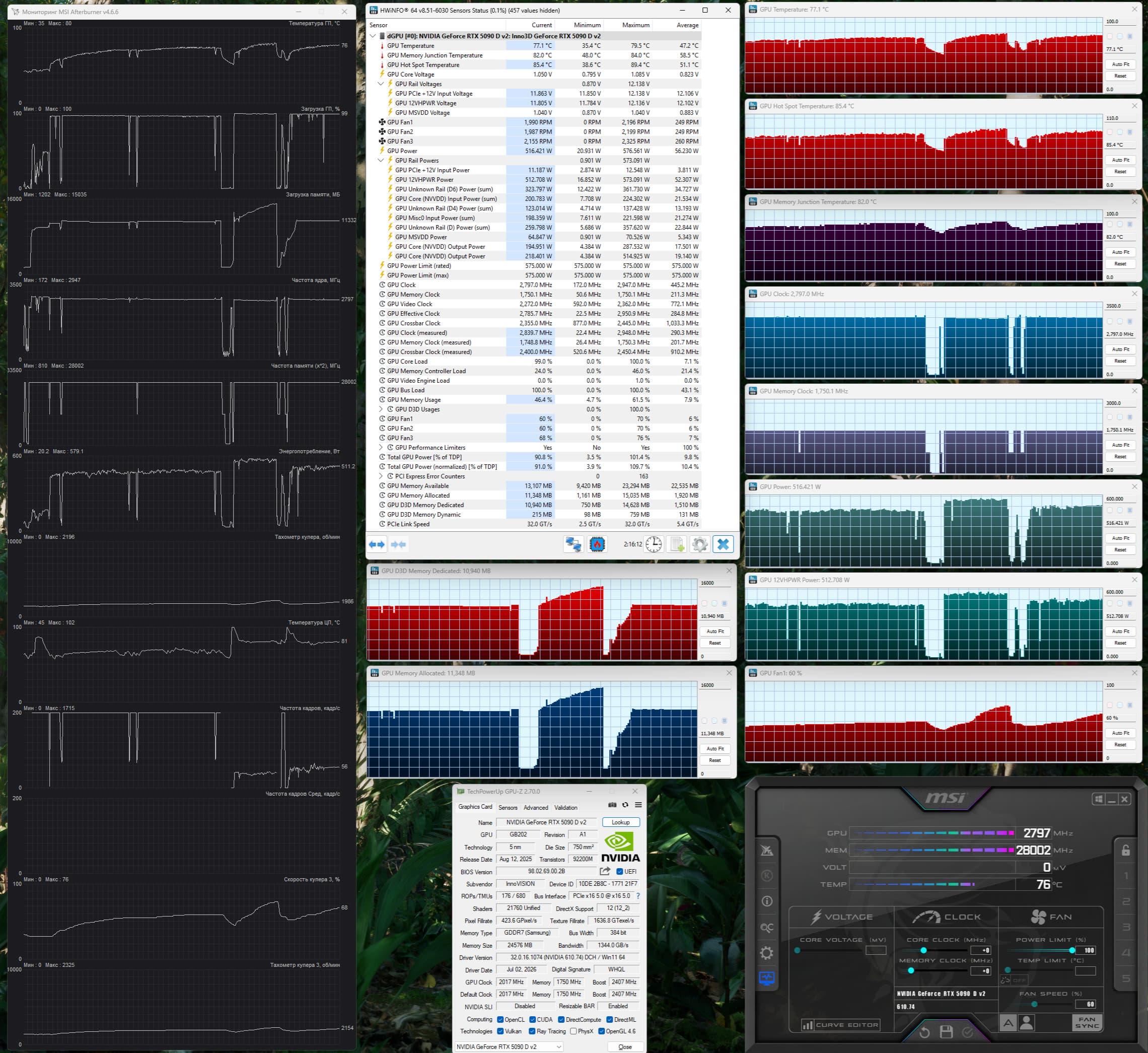This screenshot has height=1053, width=1148.
Task: Collapse GPU Rail Powers group
Action: [x=381, y=160]
